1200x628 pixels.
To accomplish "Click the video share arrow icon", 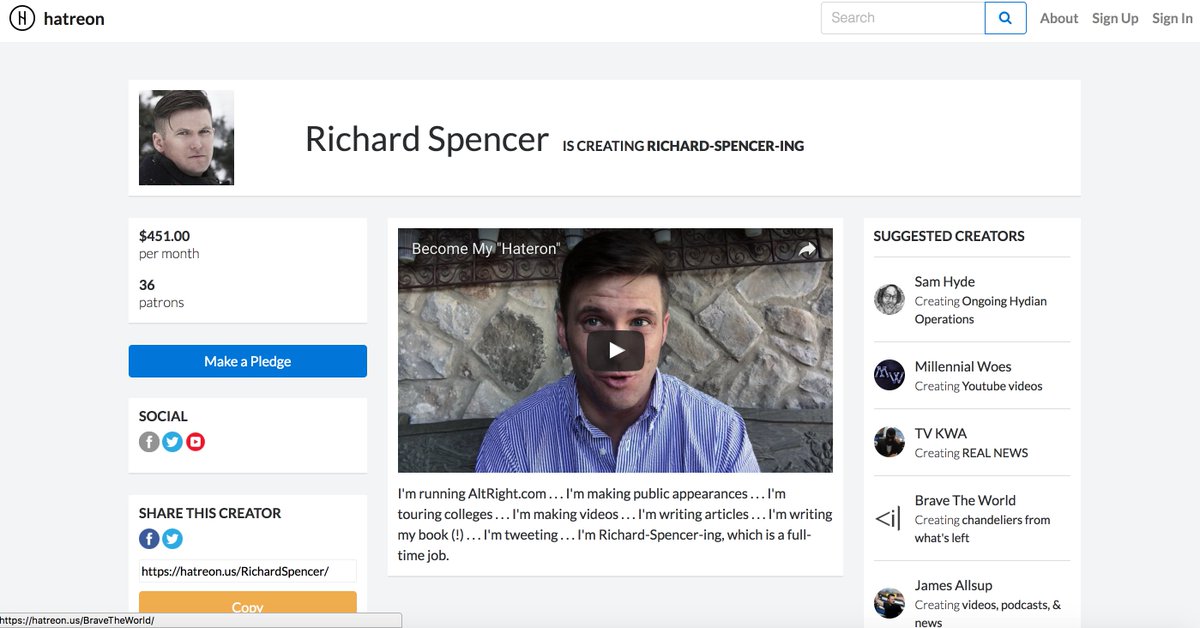I will point(807,250).
